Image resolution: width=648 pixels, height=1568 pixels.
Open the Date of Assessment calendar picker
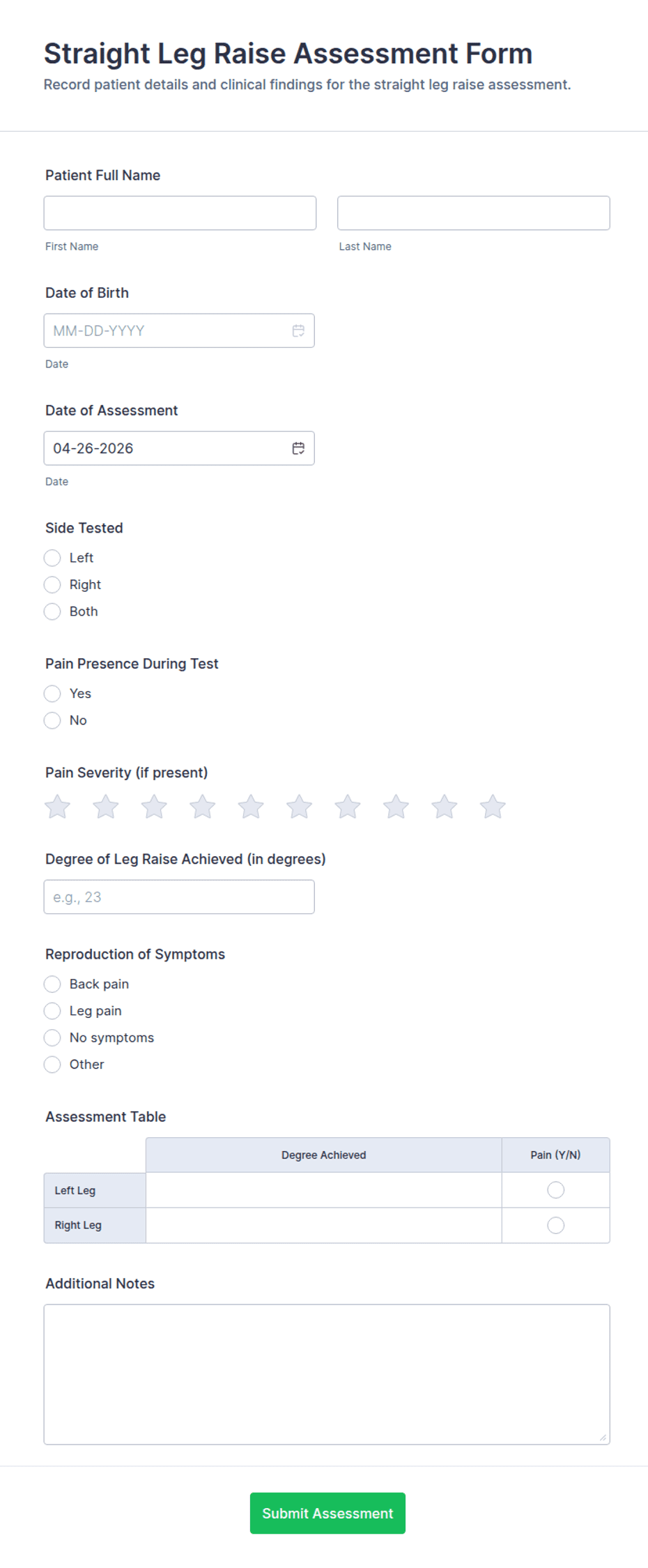pos(298,448)
